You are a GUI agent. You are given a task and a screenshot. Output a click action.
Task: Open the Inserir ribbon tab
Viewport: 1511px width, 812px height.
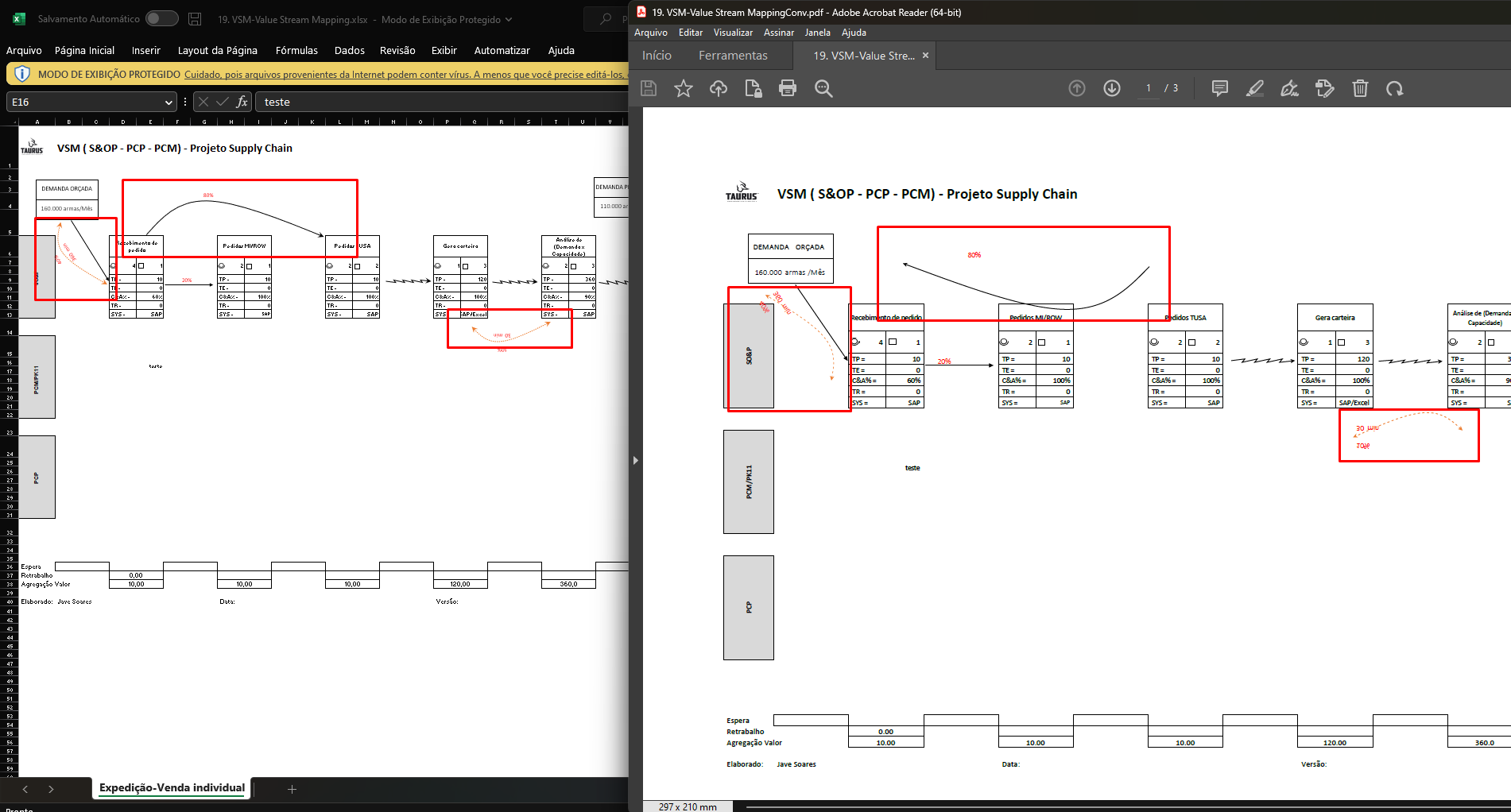point(146,50)
